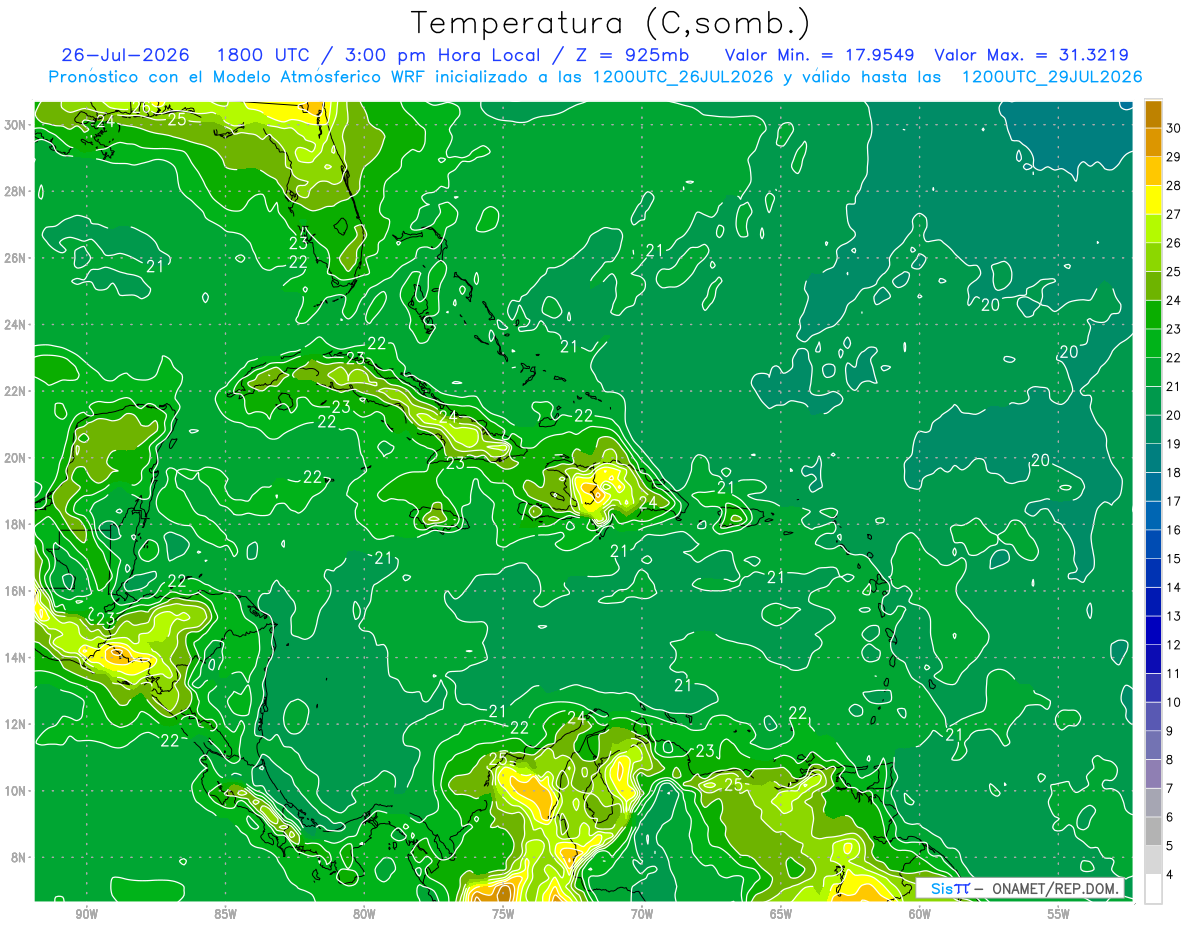This screenshot has height=927, width=1200.
Task: Click the "28N" latitude label
Action: click(17, 191)
